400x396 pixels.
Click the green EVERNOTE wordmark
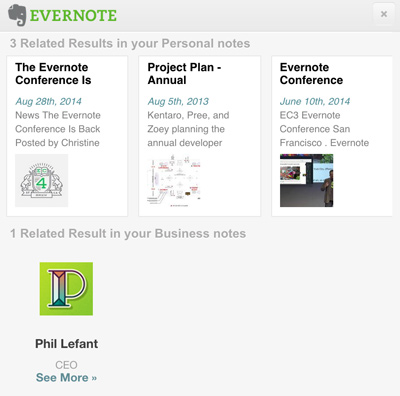coord(73,16)
